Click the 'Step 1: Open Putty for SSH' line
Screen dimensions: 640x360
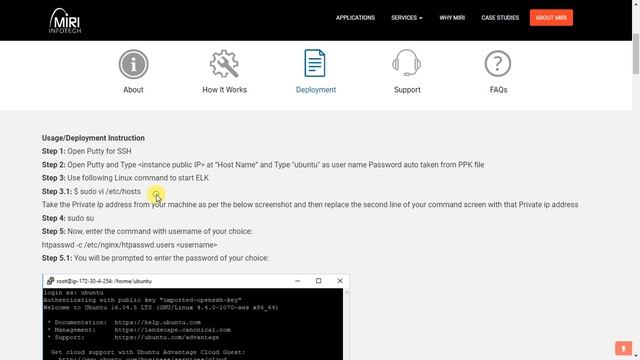[87, 151]
